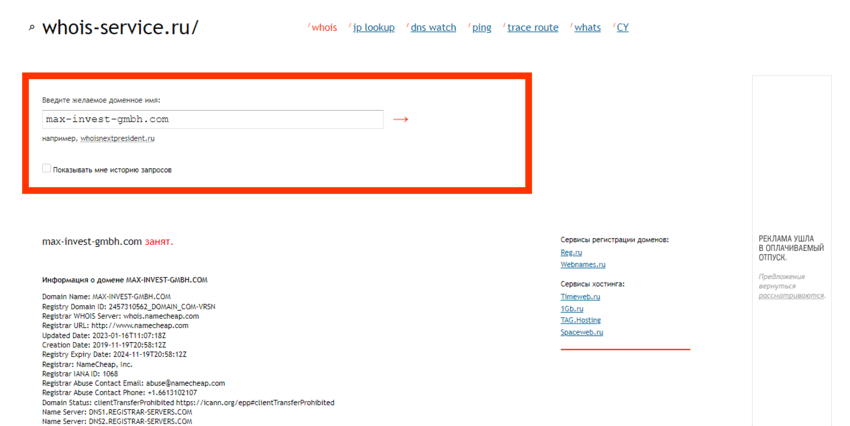
Task: Visit the Reg.ru registrar link
Action: (571, 253)
